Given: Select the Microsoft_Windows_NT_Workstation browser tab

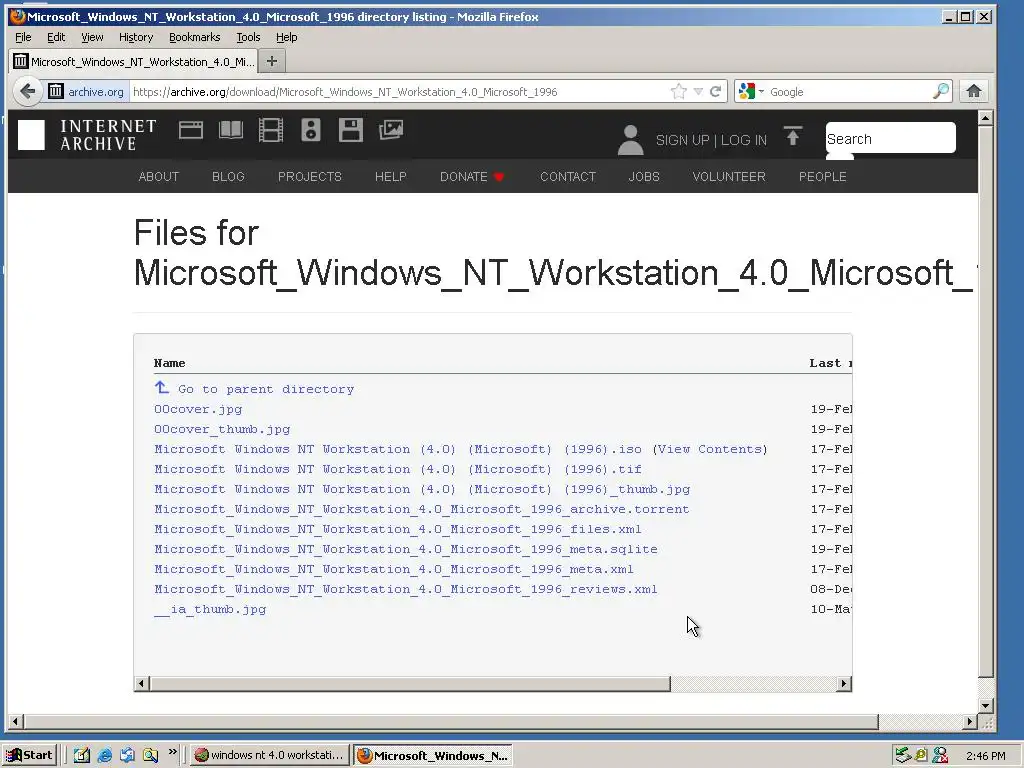Looking at the screenshot, I should pos(134,61).
